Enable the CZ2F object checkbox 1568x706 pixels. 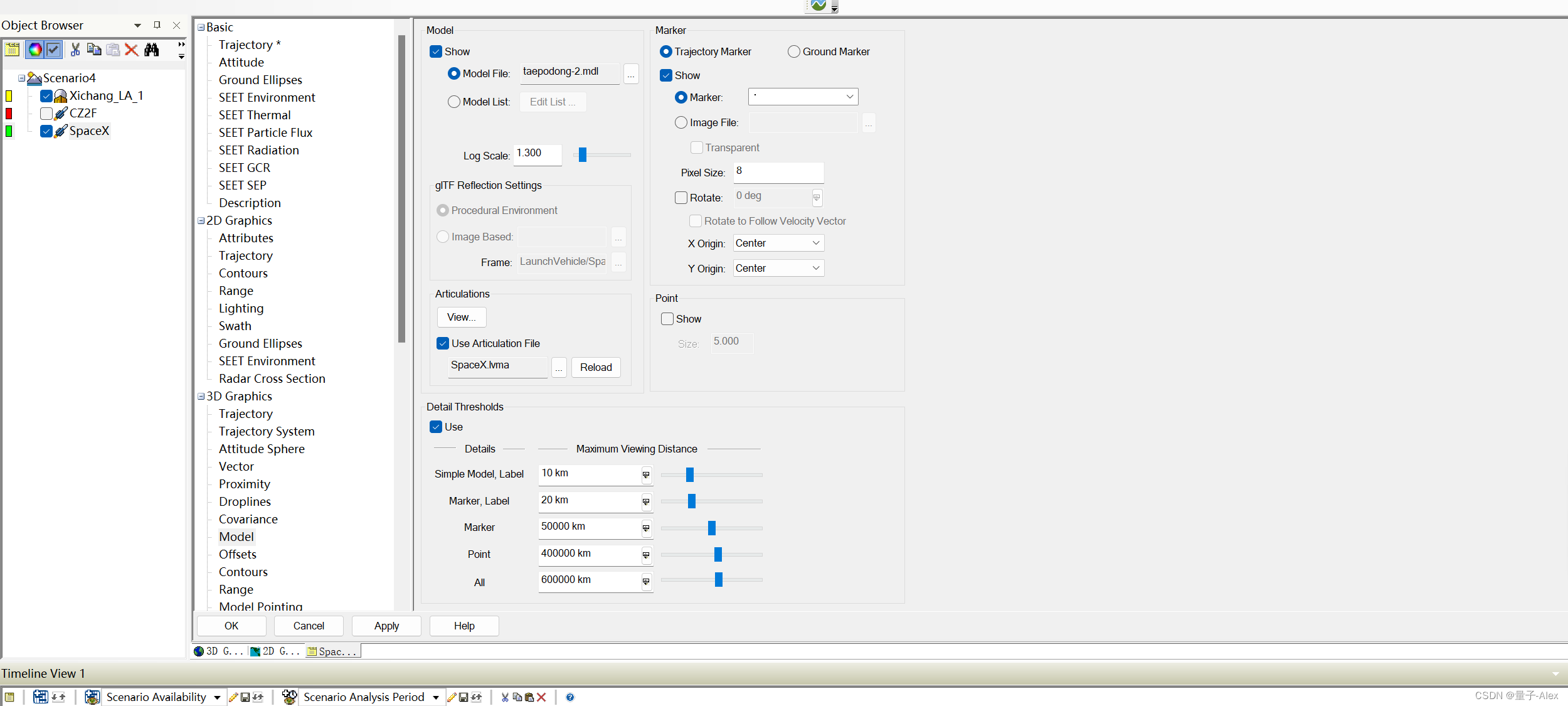[46, 114]
